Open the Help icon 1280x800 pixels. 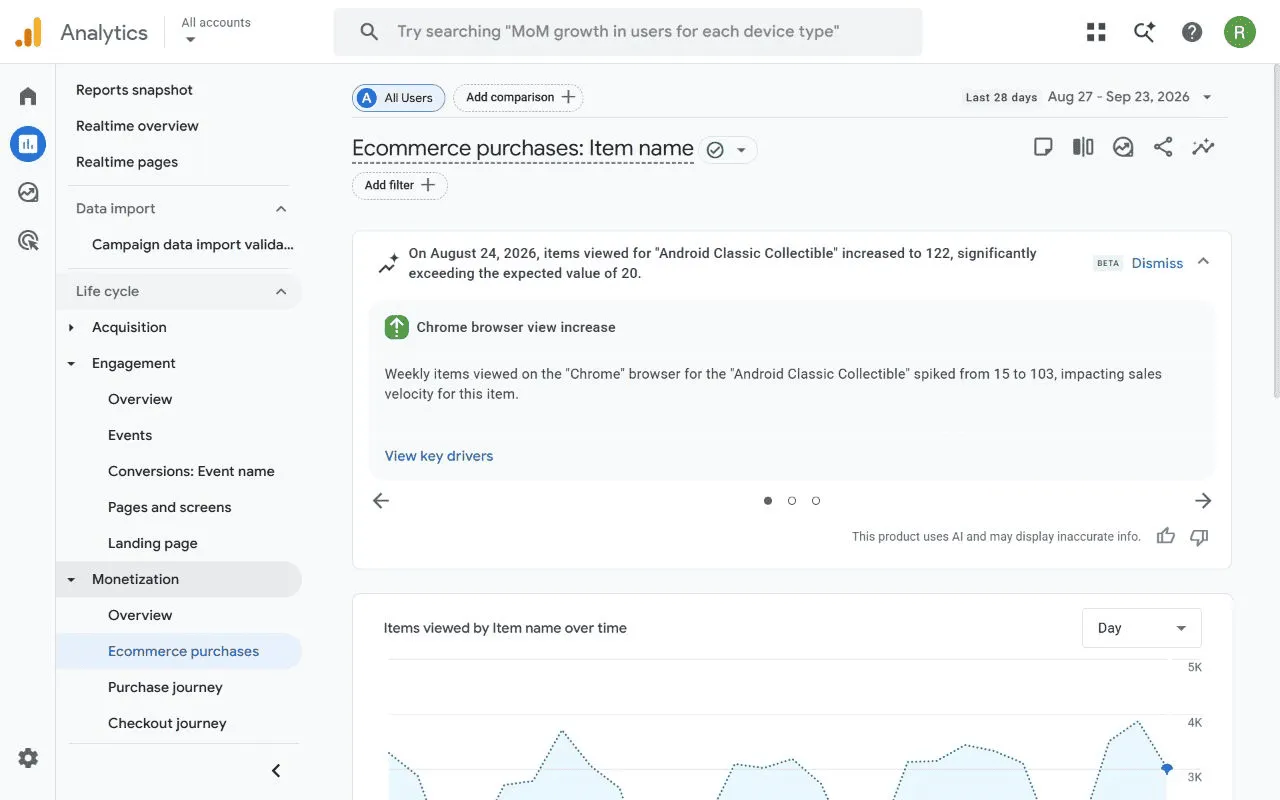click(x=1192, y=32)
